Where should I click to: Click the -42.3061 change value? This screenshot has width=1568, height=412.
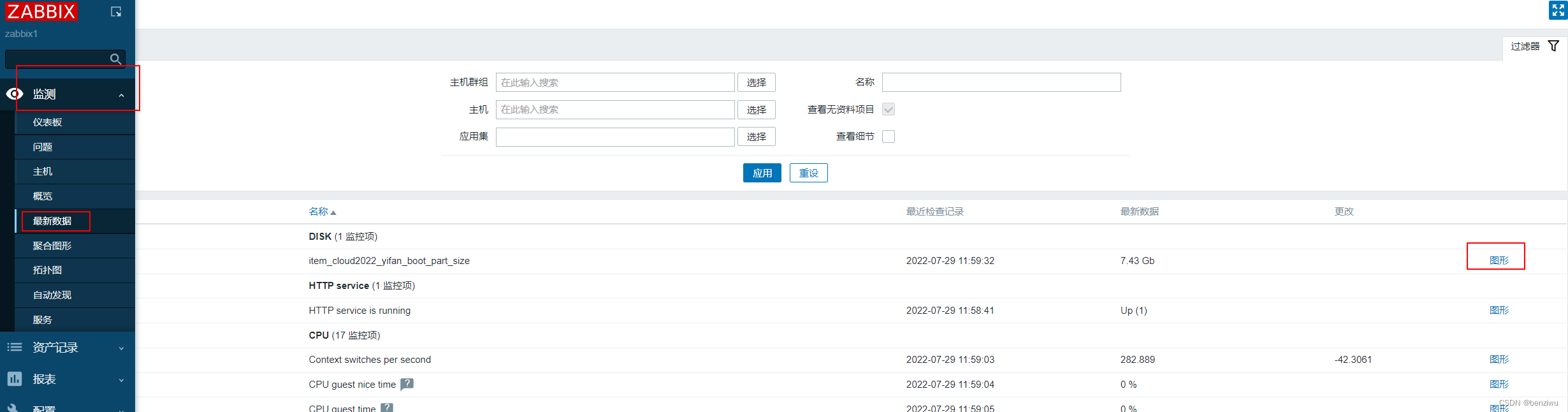point(1353,360)
